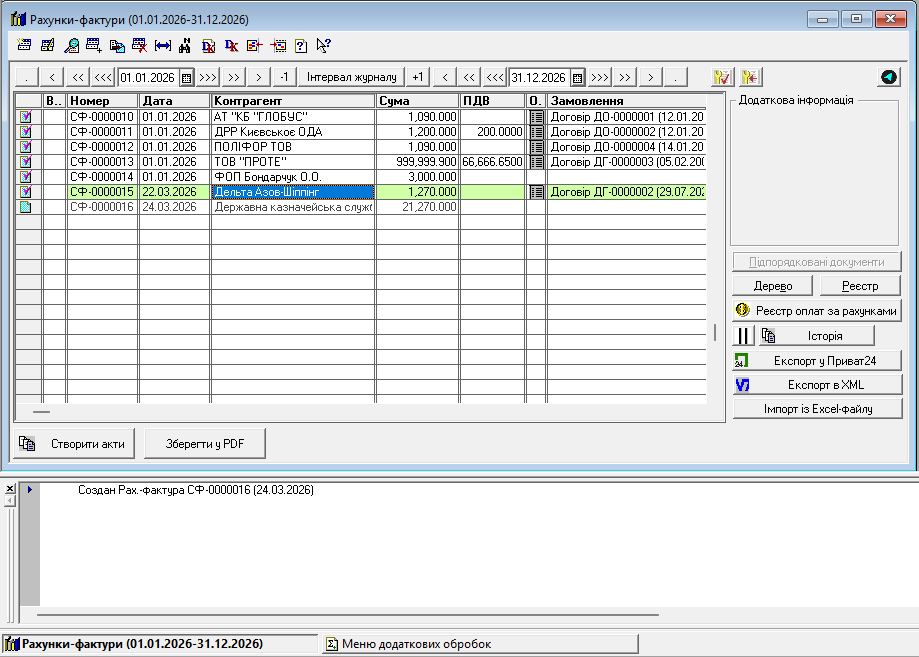Click the Privat24 icon beside export button
919x657 pixels.
[x=742, y=360]
